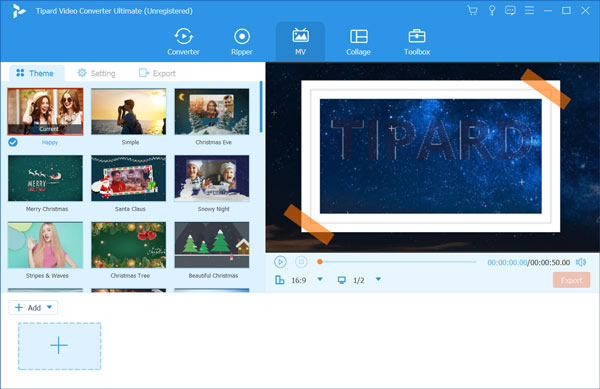
Task: Open the feedback chat icon
Action: point(510,10)
